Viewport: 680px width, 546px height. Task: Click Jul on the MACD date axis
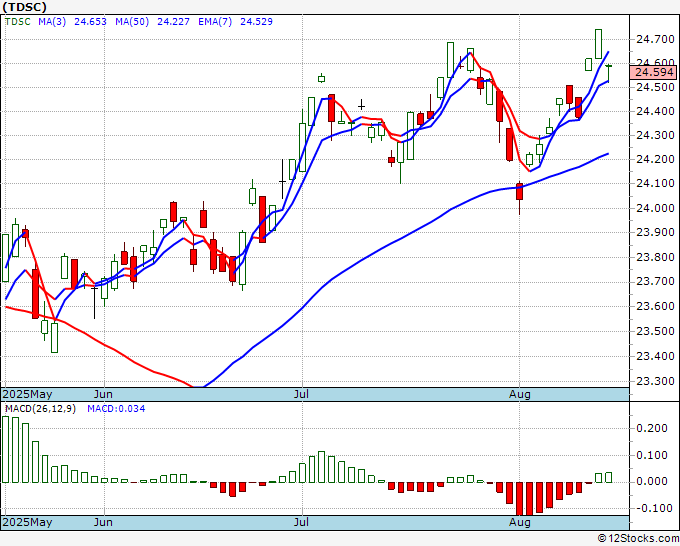tap(301, 522)
